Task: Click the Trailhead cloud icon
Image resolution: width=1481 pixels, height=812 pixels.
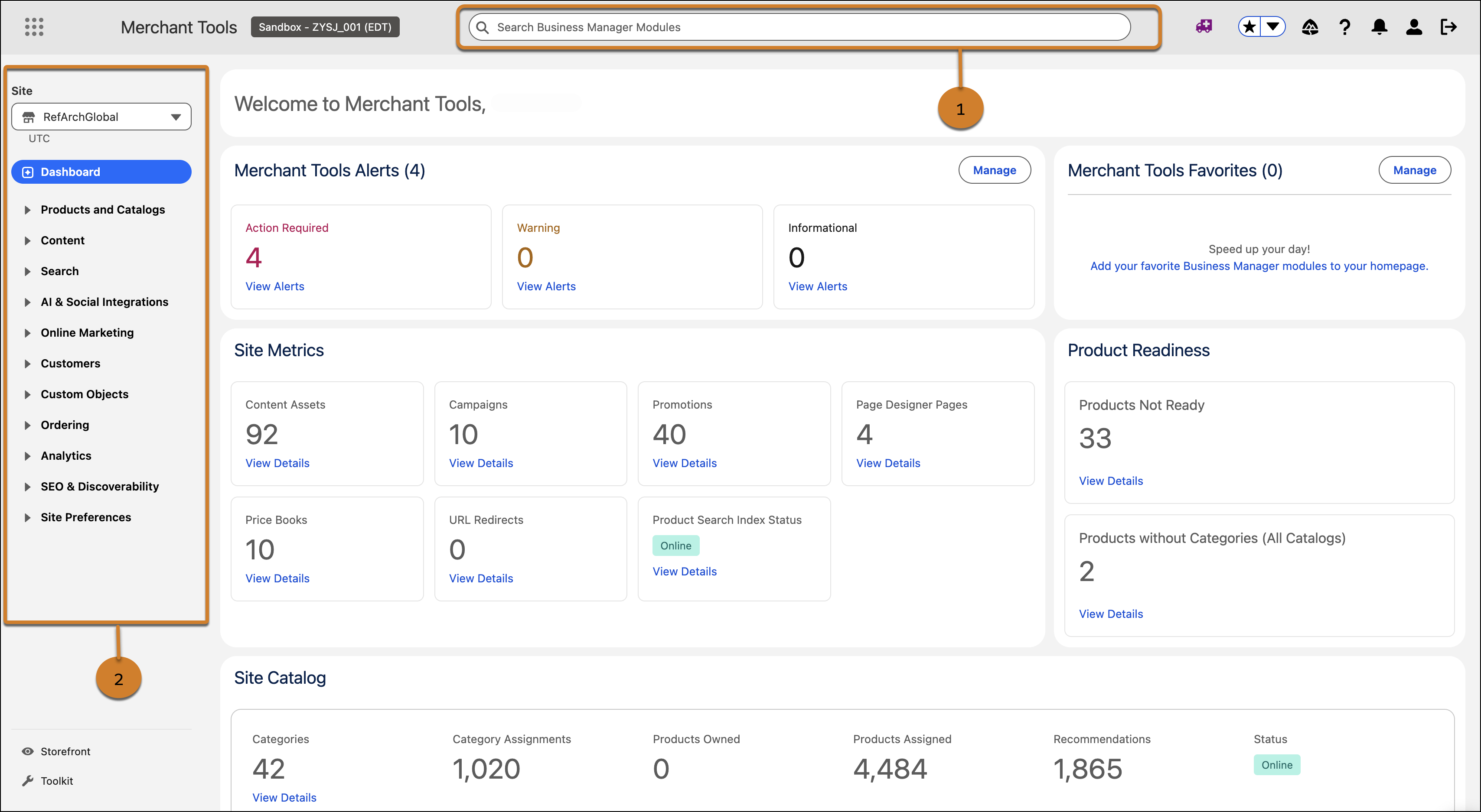Action: pos(1310,27)
